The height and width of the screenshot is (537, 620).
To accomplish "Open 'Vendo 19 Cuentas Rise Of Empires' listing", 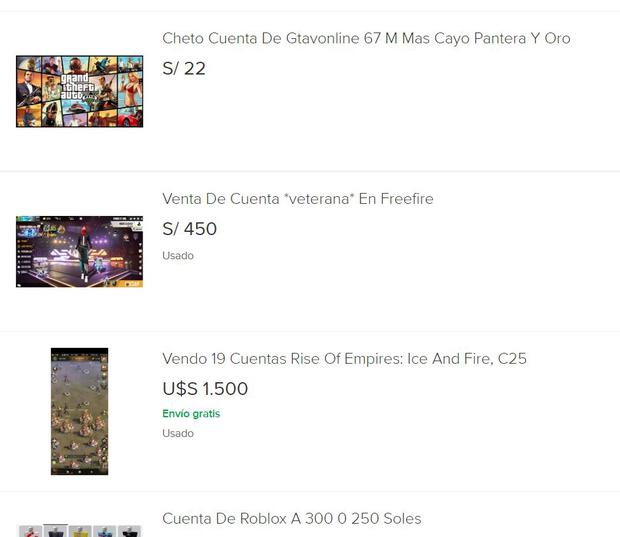I will click(344, 359).
